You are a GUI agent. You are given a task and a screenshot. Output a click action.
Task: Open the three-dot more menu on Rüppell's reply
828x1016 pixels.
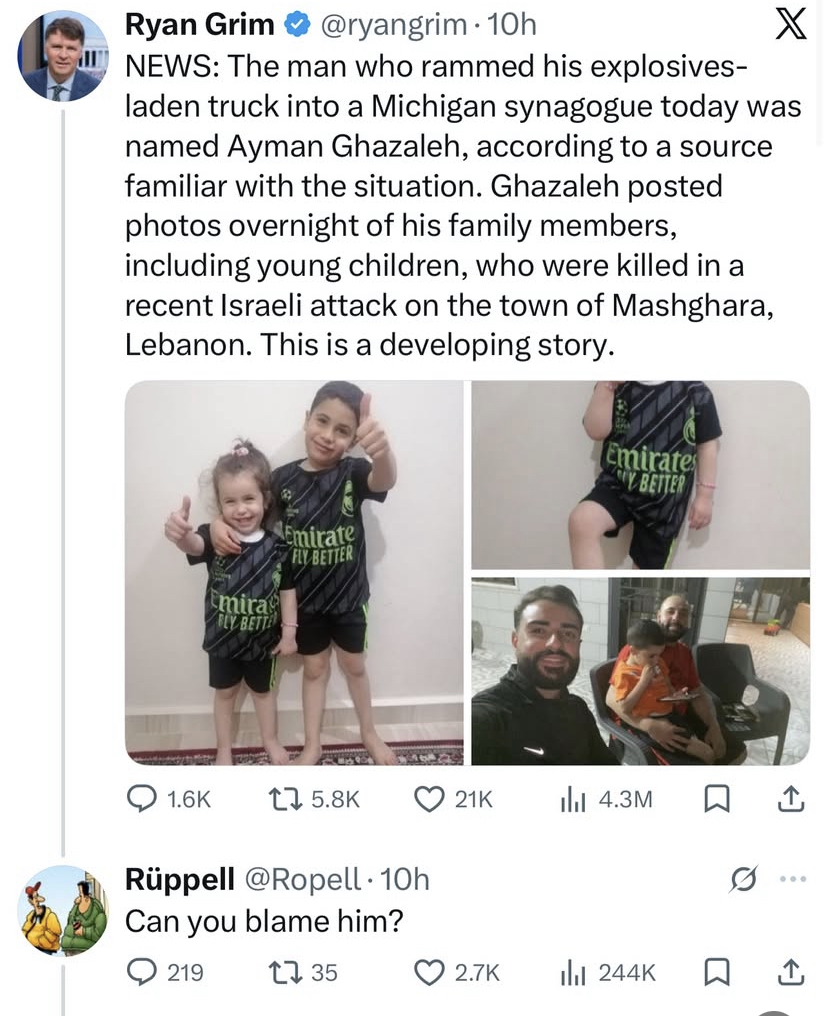coord(791,880)
